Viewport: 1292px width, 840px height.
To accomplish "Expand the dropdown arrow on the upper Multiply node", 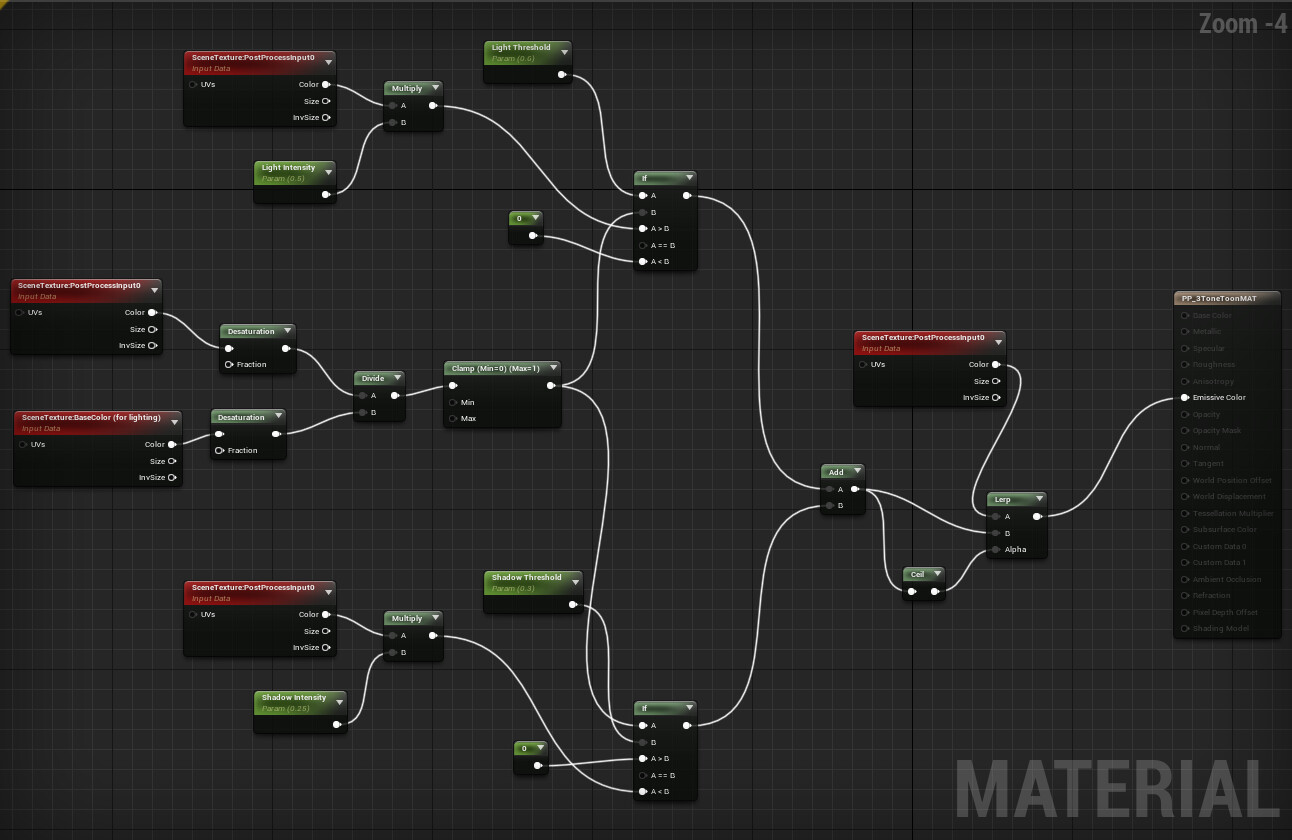I will coord(437,87).
